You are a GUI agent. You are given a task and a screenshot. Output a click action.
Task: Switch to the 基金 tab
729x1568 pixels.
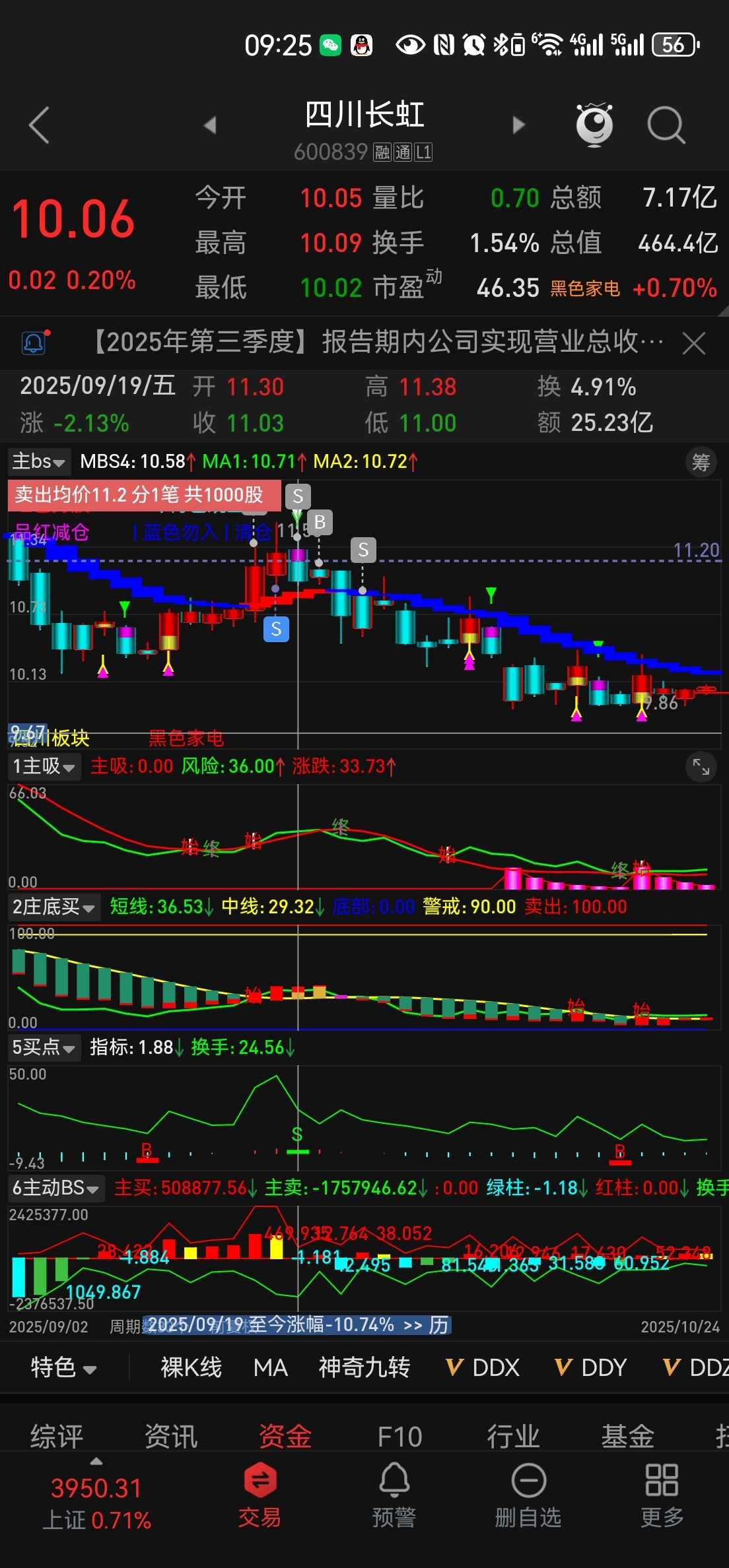628,1436
